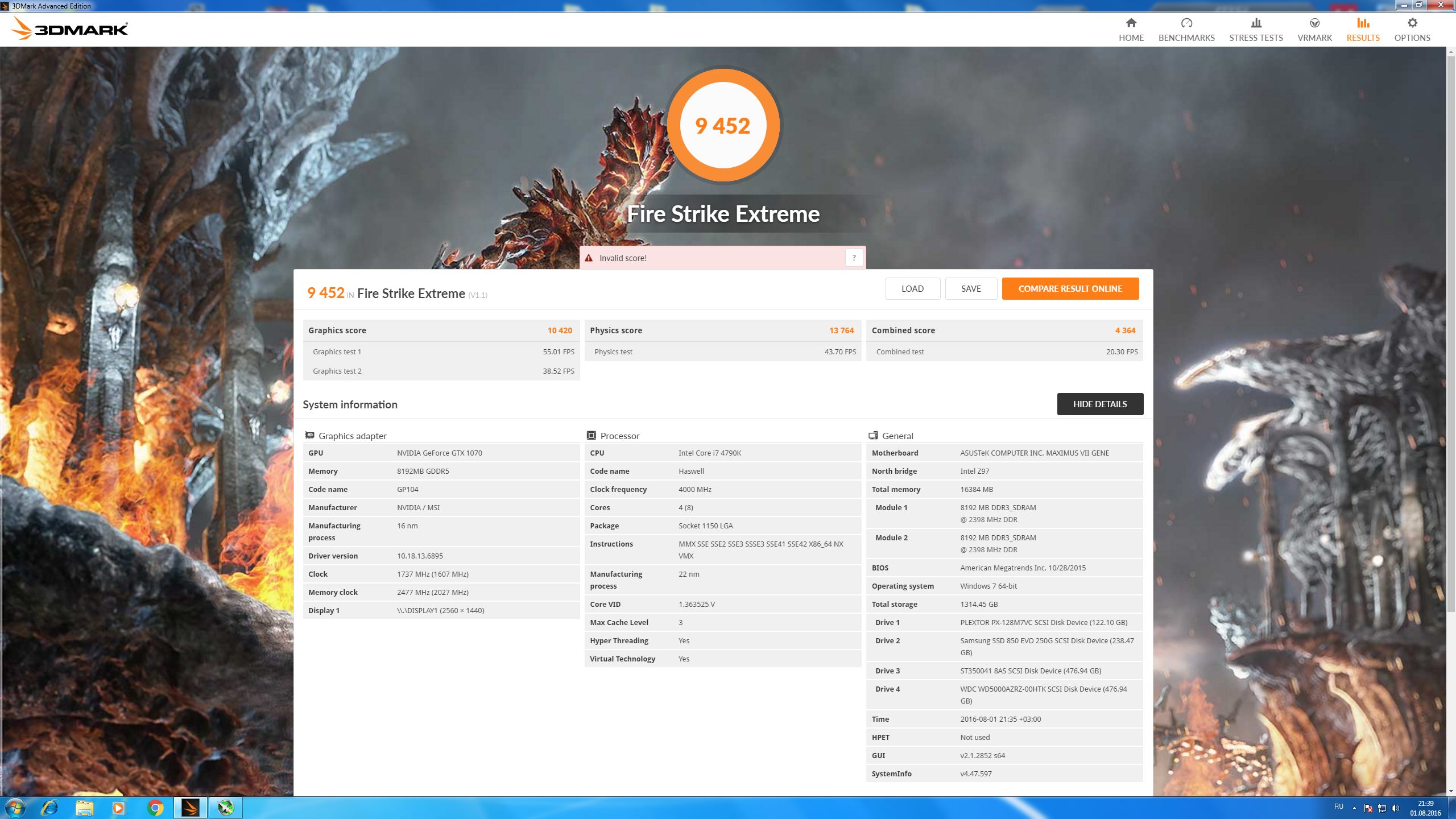Click the scrollbar down arrow
The height and width of the screenshot is (819, 1456).
pyautogui.click(x=1450, y=791)
